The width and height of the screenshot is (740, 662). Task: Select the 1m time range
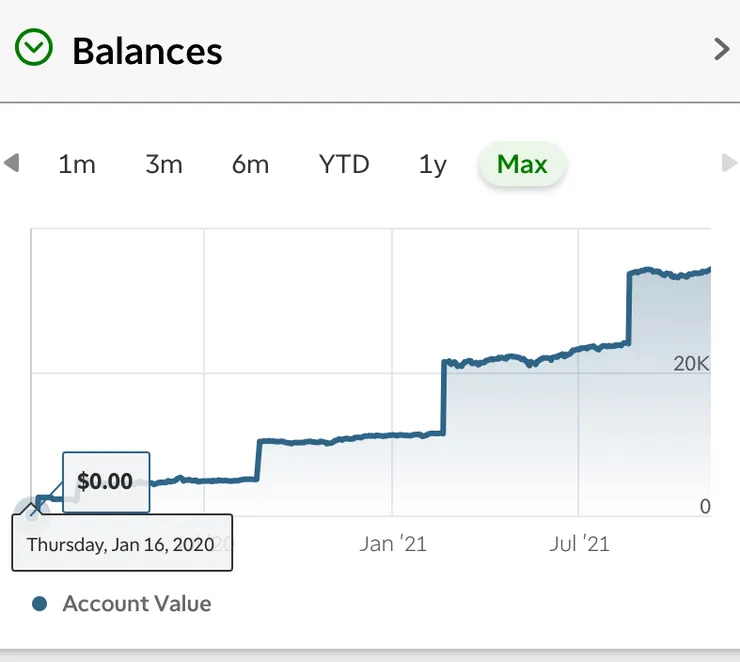[77, 164]
